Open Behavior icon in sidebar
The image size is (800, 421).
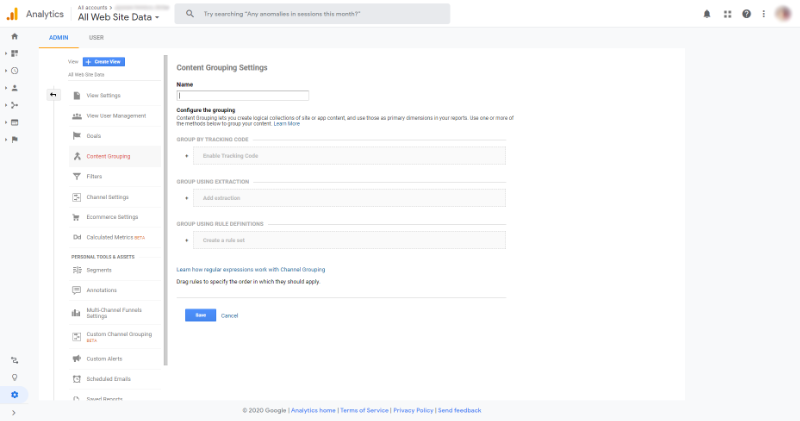14,122
